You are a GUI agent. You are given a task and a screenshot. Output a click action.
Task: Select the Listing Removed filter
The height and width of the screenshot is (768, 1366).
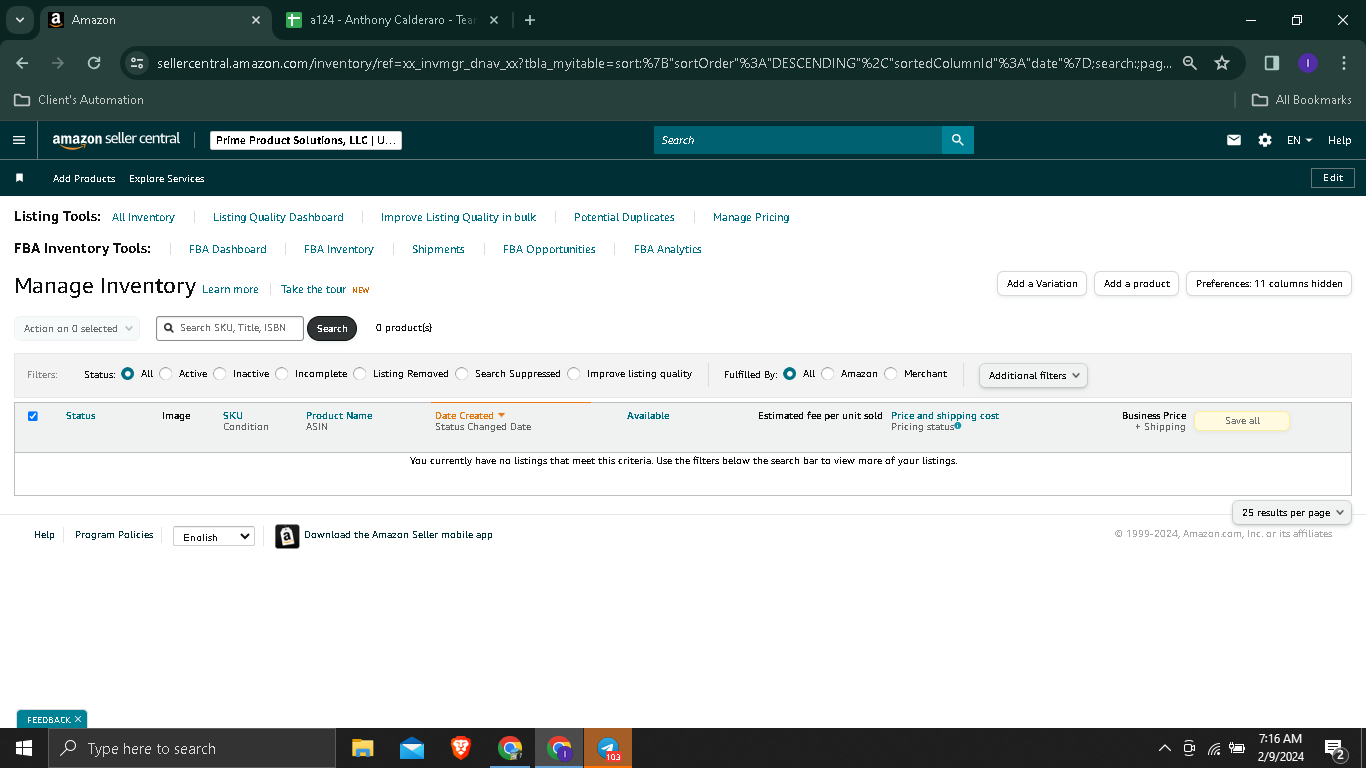360,374
